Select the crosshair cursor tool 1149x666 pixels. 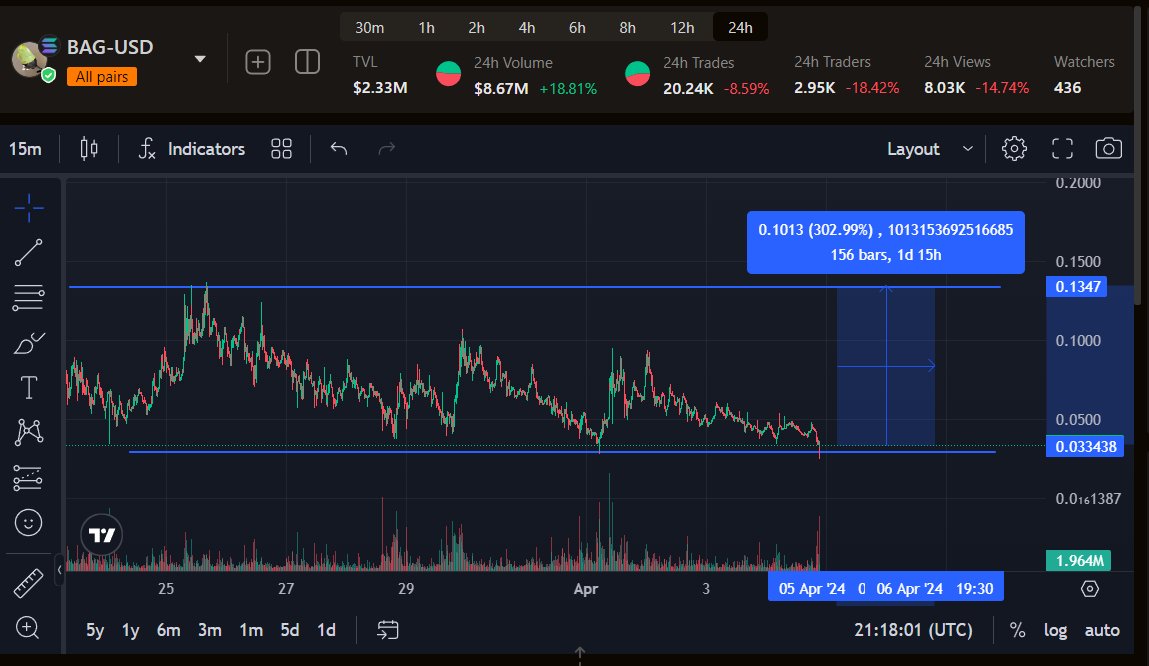click(x=29, y=208)
